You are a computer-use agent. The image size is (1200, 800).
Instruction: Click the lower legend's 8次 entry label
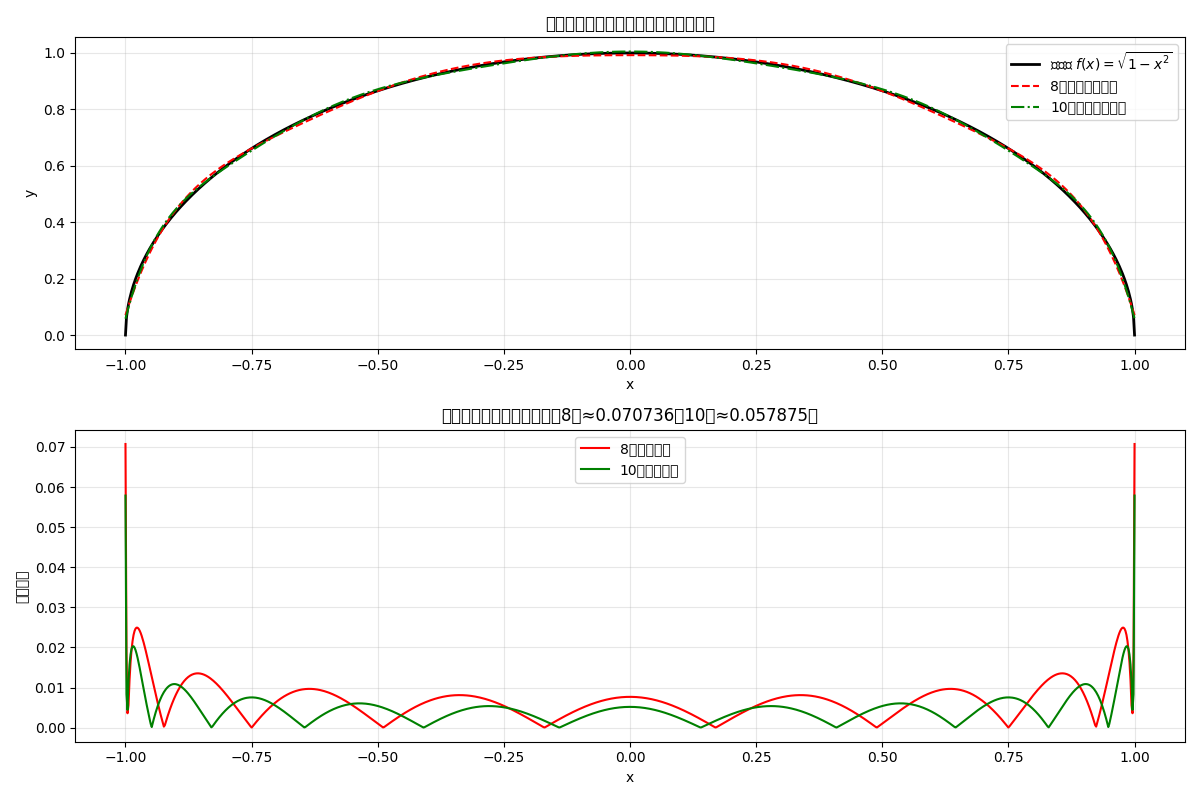click(645, 450)
